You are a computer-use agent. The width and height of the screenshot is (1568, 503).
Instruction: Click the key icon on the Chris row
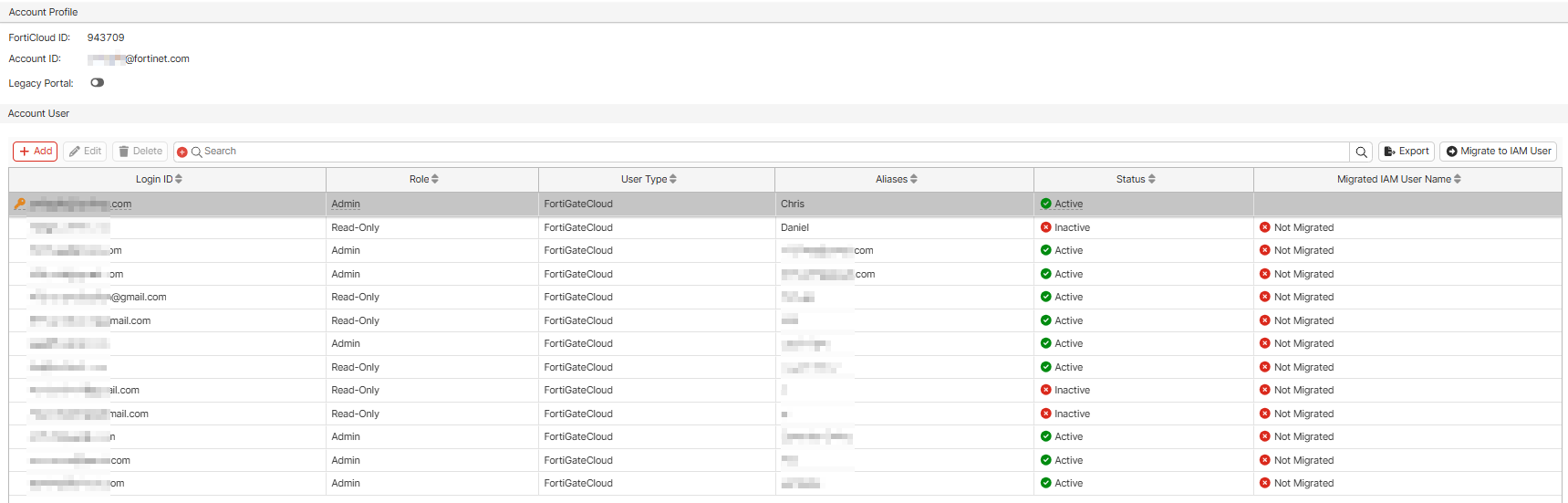tap(20, 204)
